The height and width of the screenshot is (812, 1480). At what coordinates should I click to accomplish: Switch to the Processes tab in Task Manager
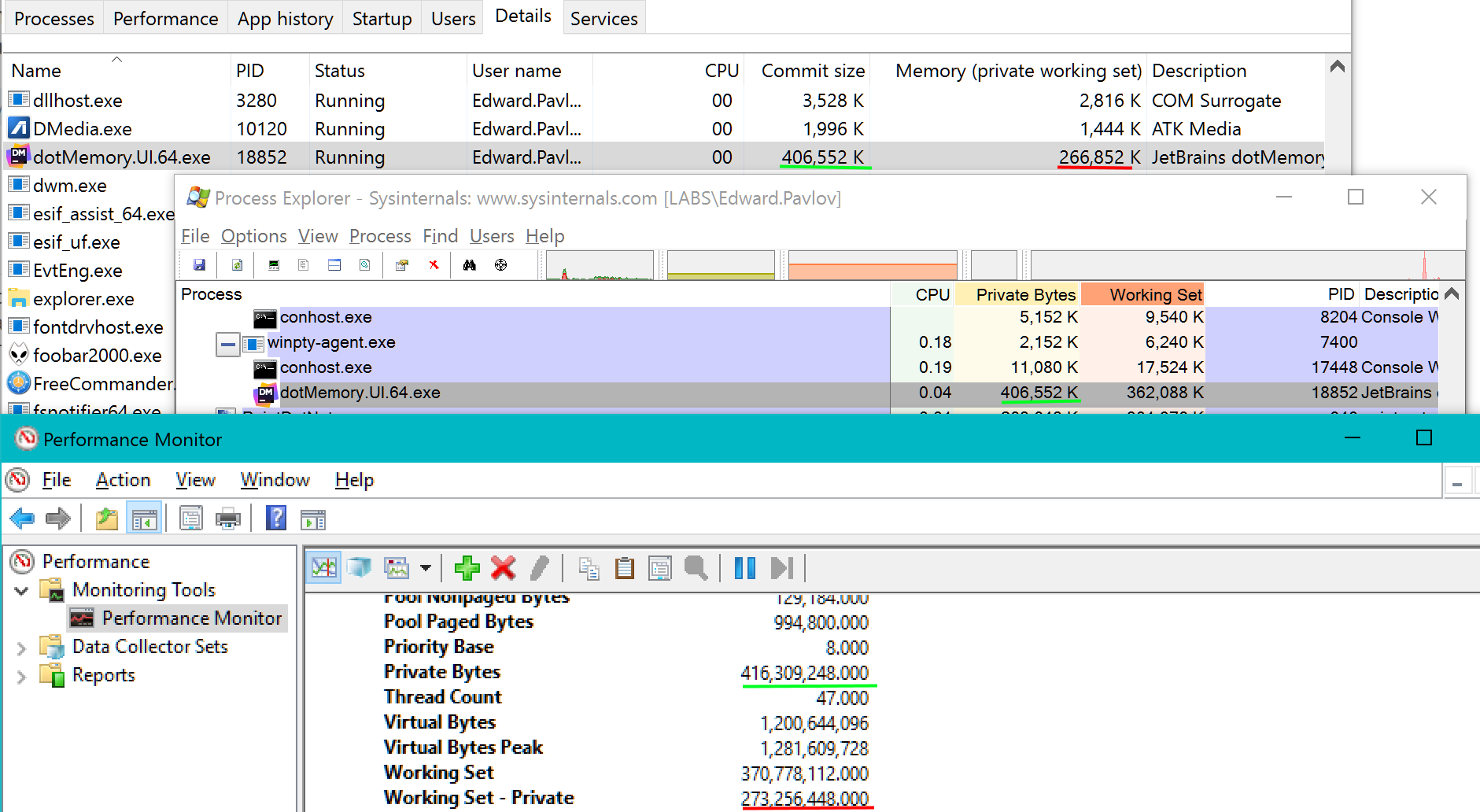pyautogui.click(x=54, y=18)
